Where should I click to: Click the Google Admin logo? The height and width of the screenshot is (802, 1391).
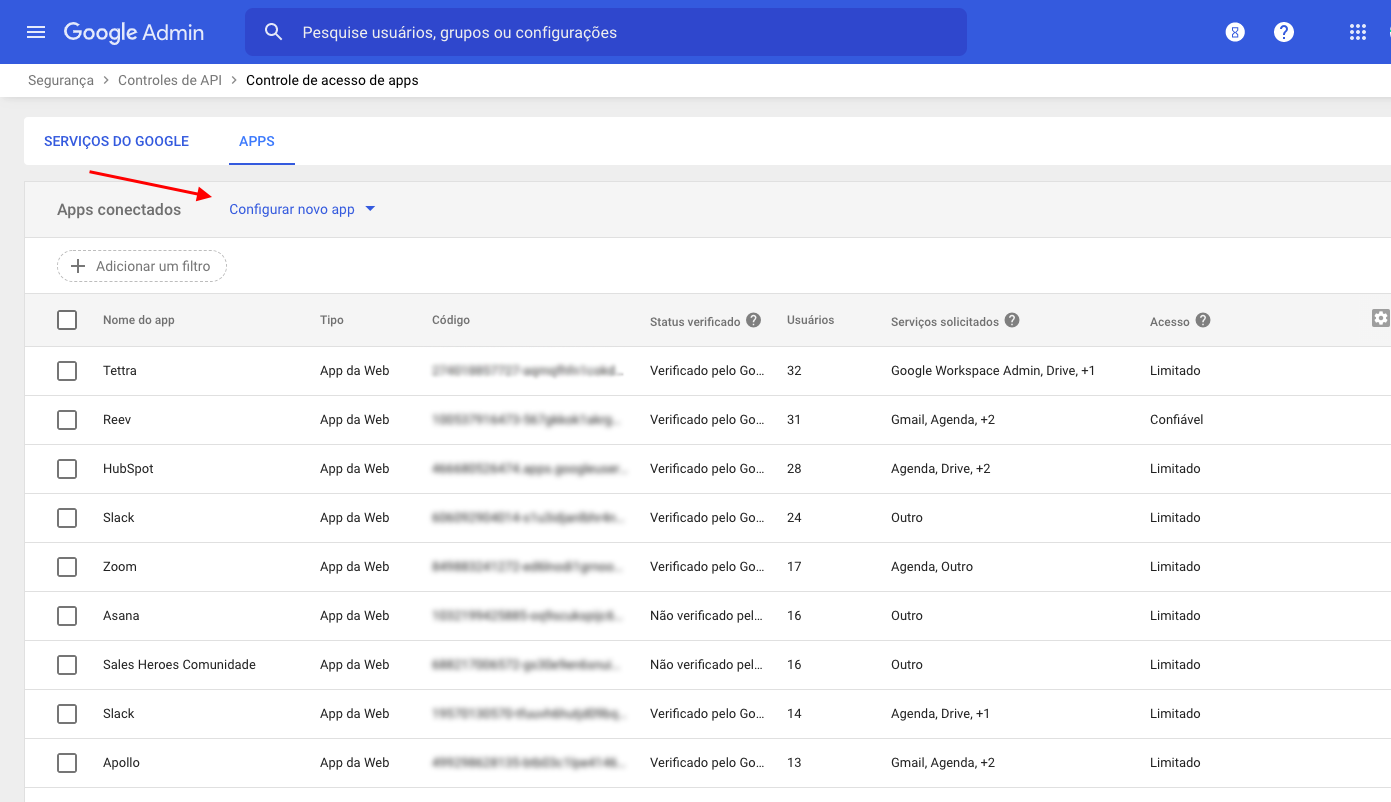[x=134, y=32]
